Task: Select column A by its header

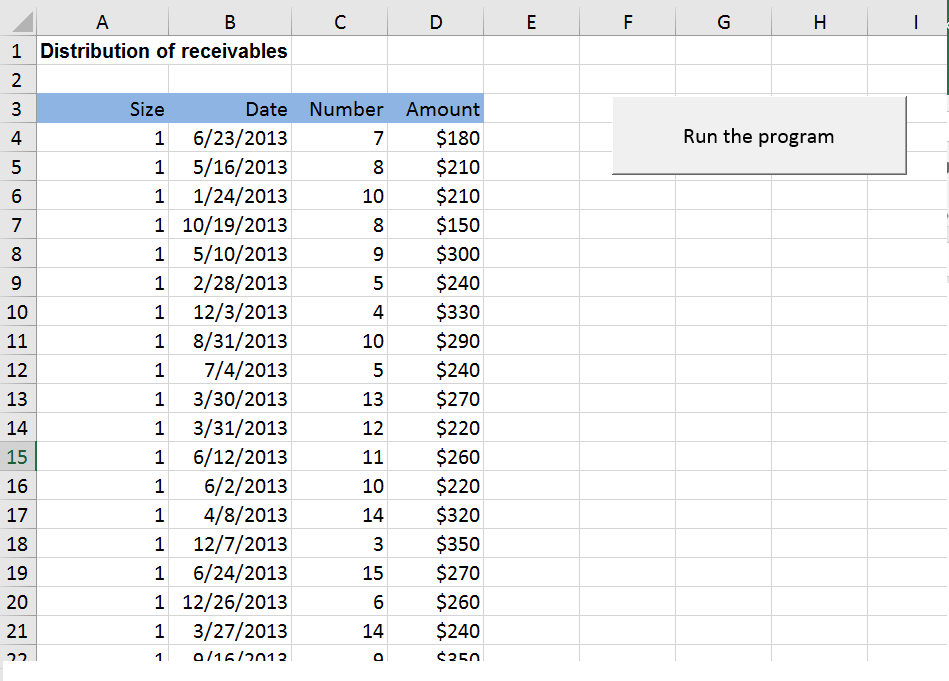Action: pos(103,21)
